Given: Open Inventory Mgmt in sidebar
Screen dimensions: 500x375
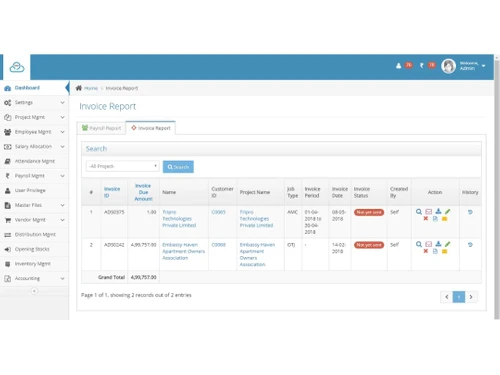Looking at the screenshot, I should tap(34, 264).
